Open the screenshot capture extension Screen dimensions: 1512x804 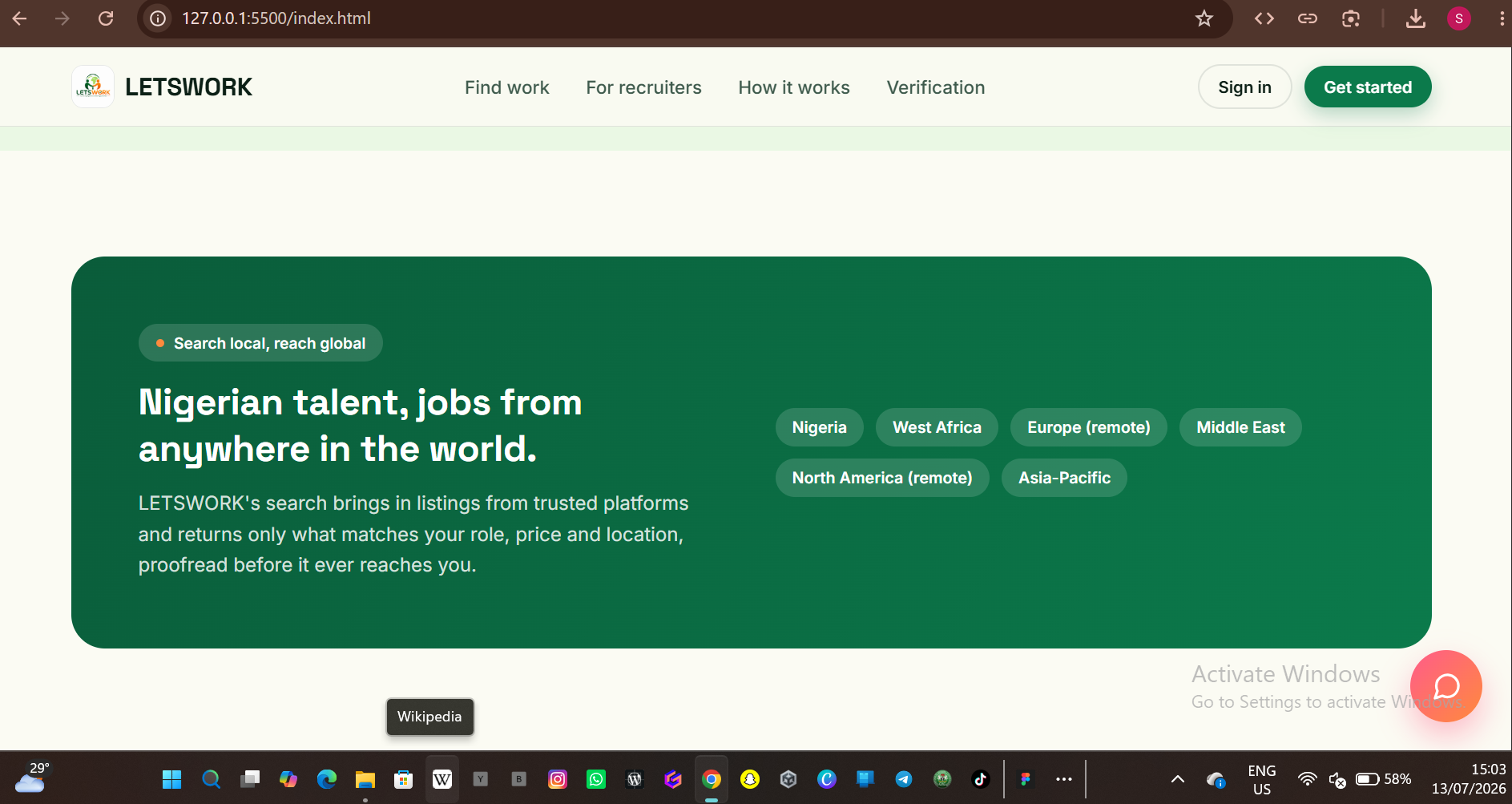click(x=1351, y=18)
